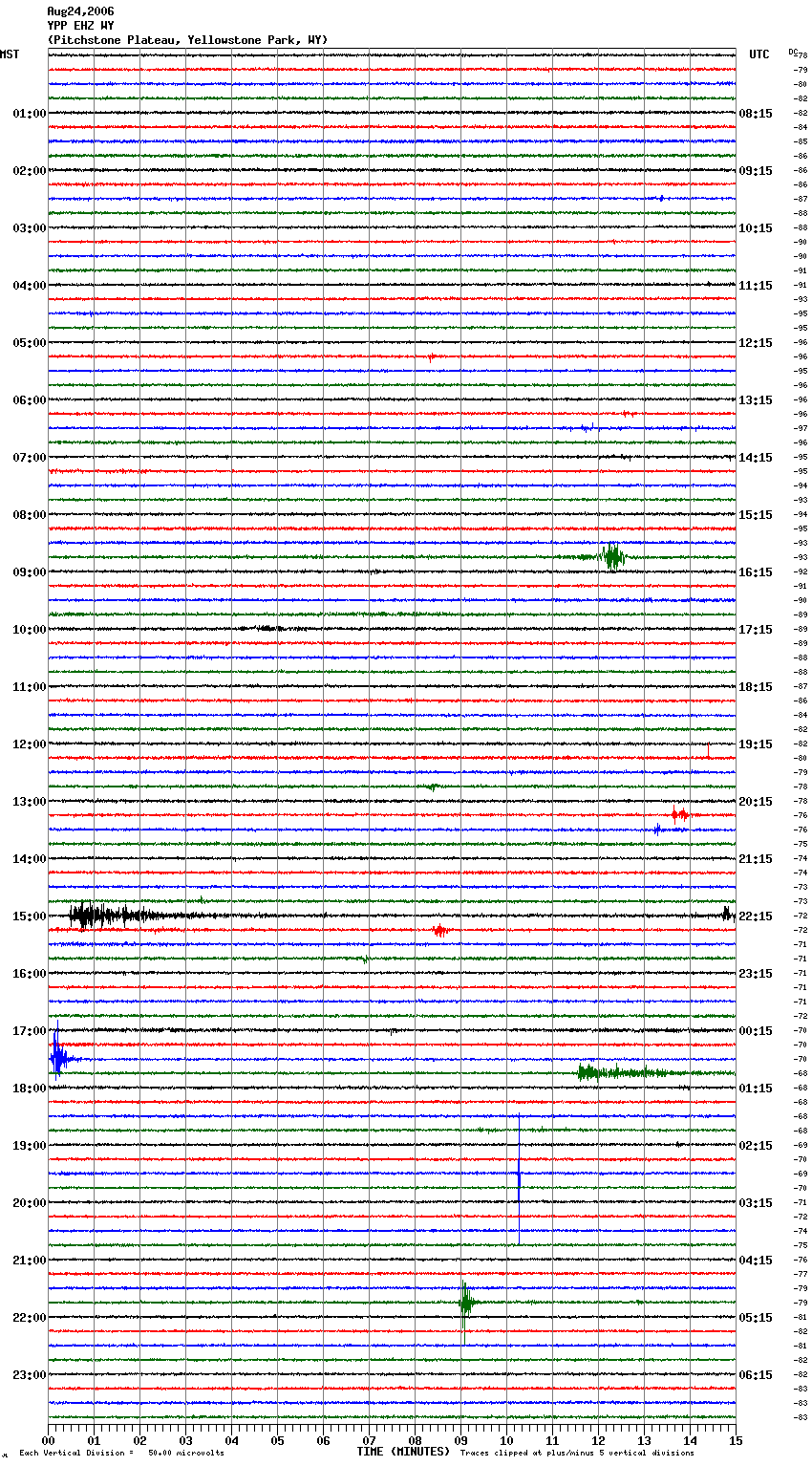Screen dimensions: 812x1466
Task: Click the green event on the 21:45 trace
Action: coord(465,1302)
